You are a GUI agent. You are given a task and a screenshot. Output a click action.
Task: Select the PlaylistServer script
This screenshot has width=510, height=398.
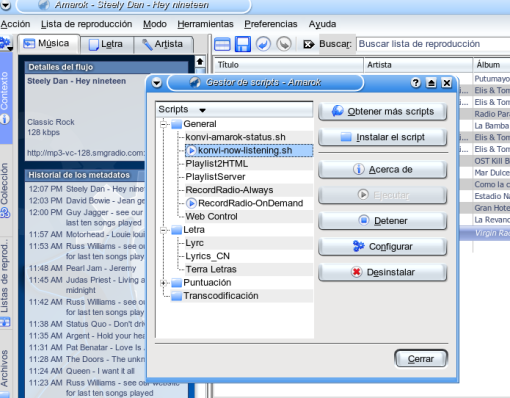click(x=215, y=177)
